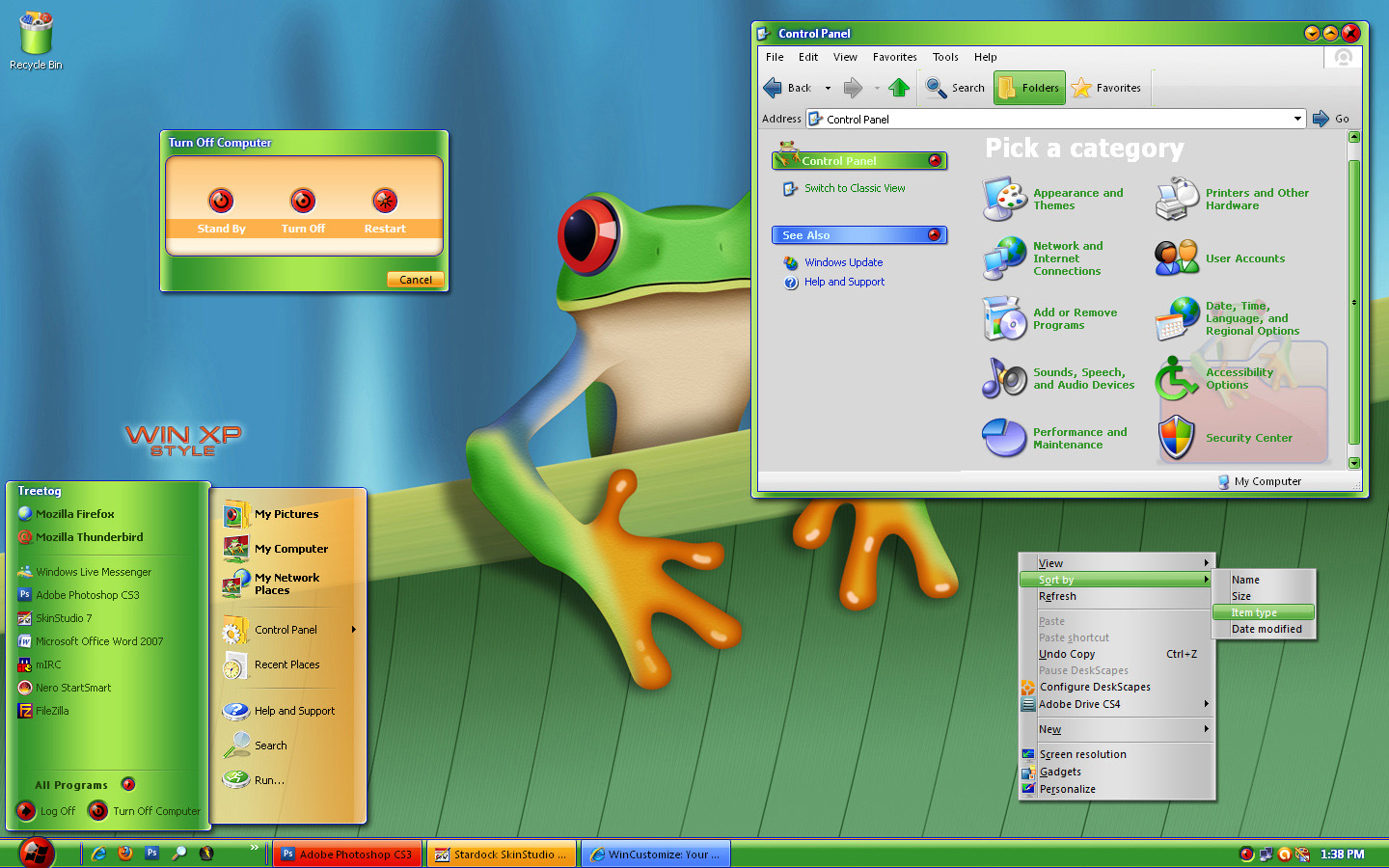1389x868 pixels.
Task: Open the Tools menu
Action: (x=945, y=57)
